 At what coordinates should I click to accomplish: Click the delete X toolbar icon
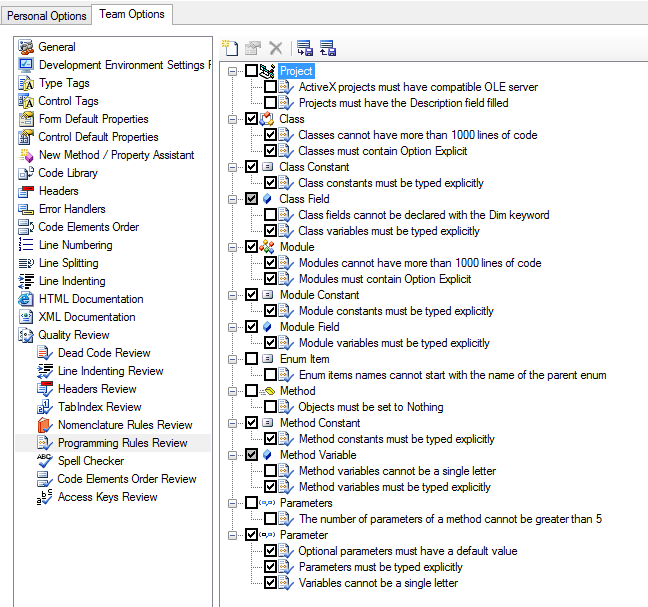click(x=276, y=48)
